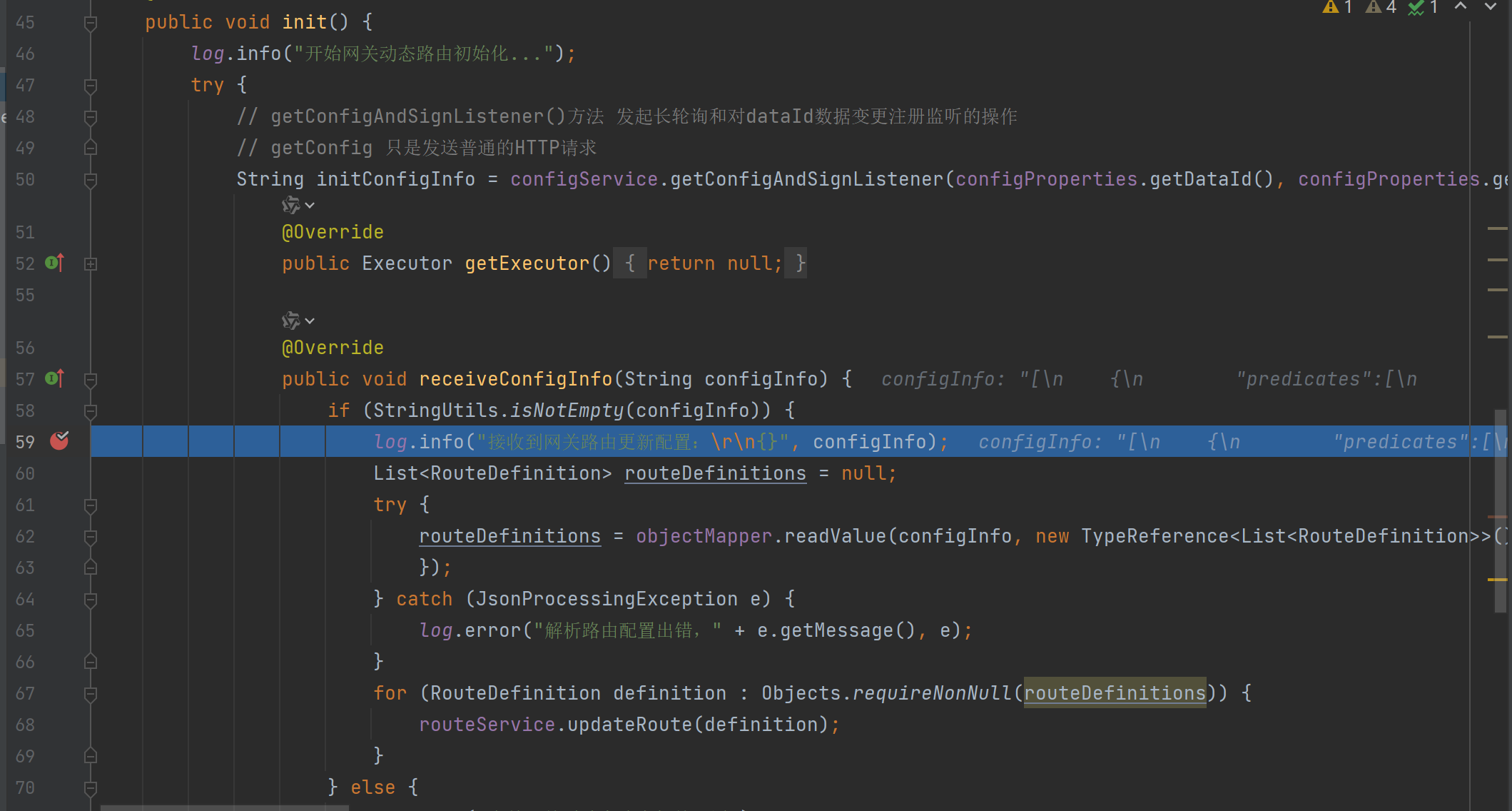Screen dimensions: 1512x811
Task: Collapse the catch block at line 64
Action: pyautogui.click(x=91, y=600)
